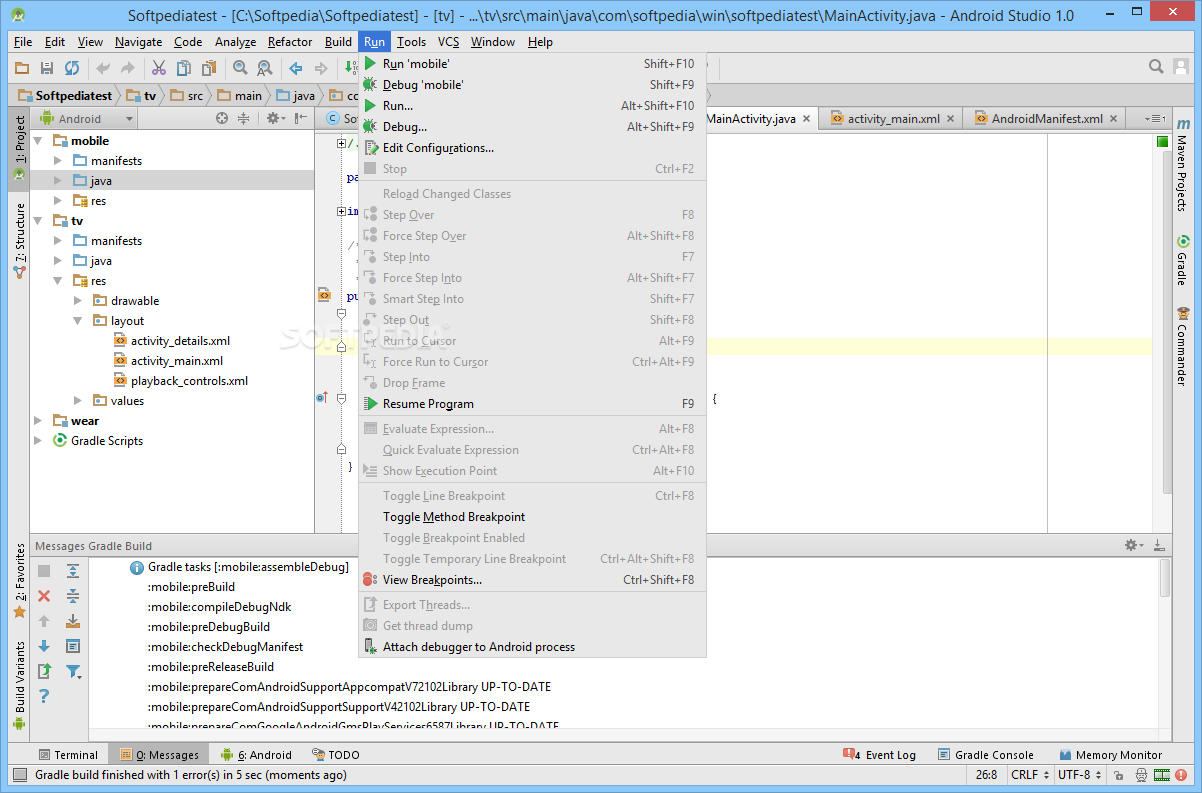Open the Event Log
The height and width of the screenshot is (793, 1202).
(879, 755)
